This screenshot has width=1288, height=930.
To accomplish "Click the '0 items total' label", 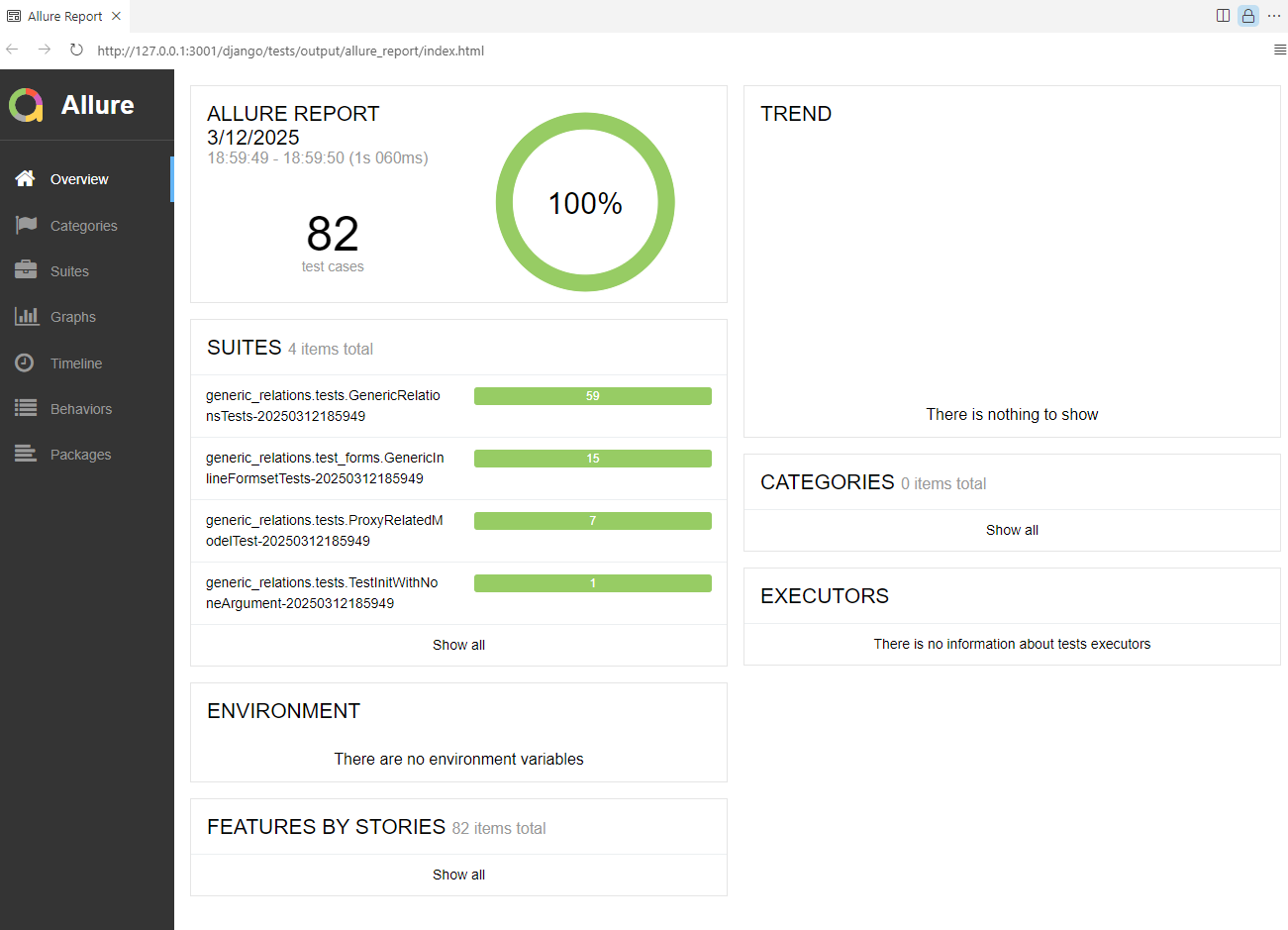I will click(x=943, y=483).
